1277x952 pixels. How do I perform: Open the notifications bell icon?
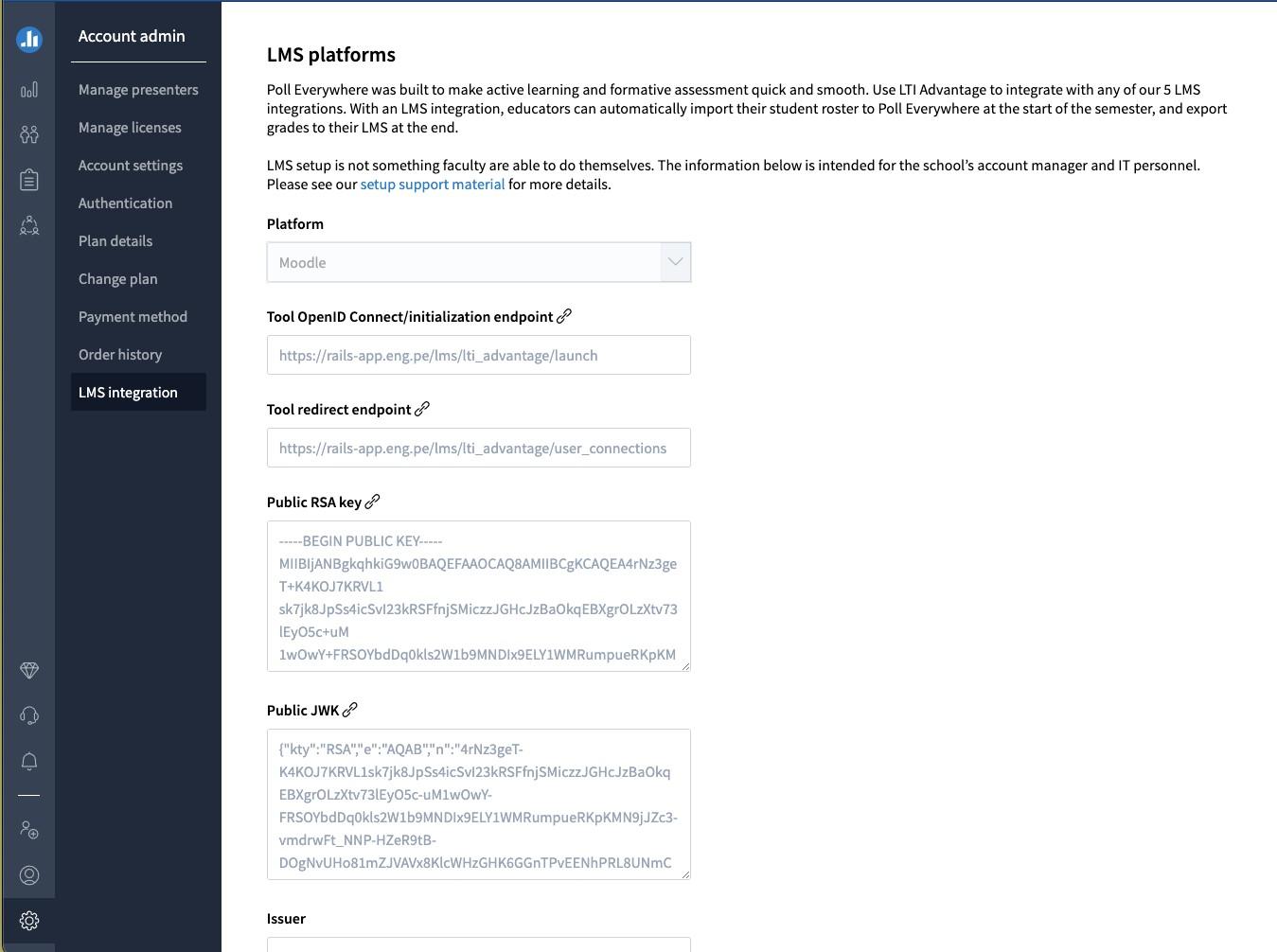29,761
